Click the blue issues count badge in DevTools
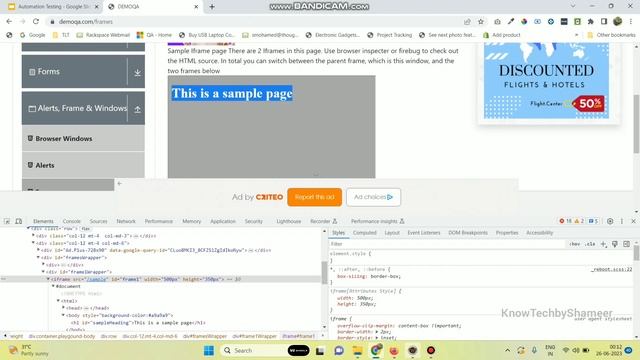This screenshot has width=640, height=360. tap(593, 221)
